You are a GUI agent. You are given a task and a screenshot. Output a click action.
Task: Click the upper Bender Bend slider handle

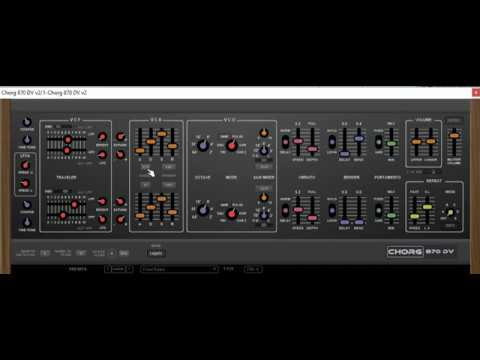pyautogui.click(x=359, y=138)
